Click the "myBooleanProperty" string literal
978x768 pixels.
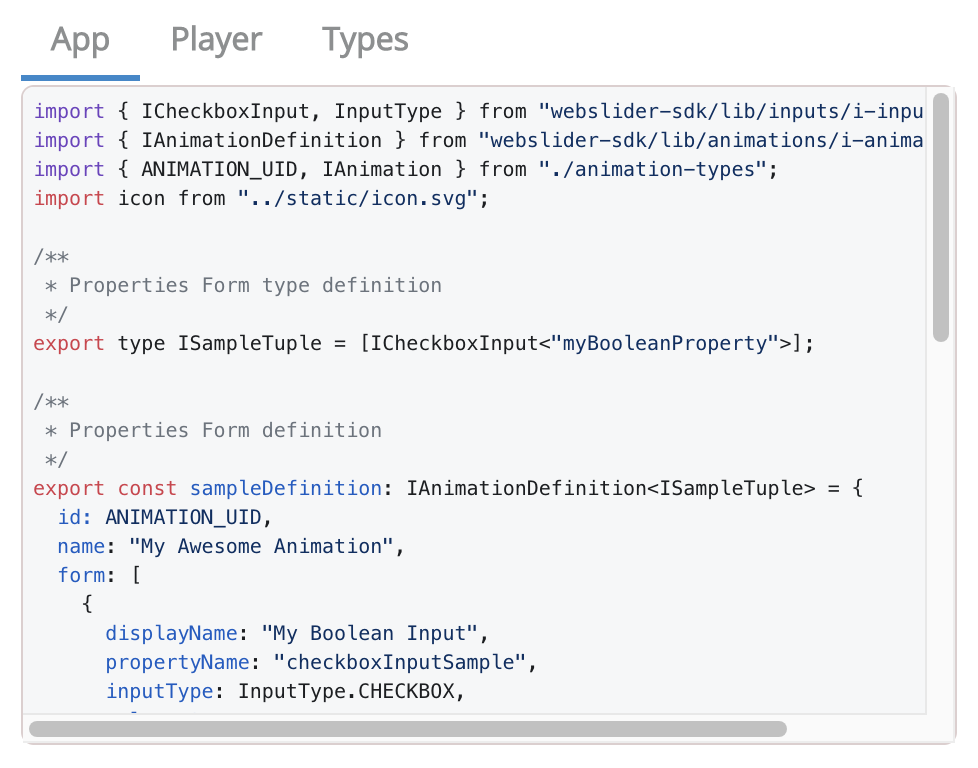pyautogui.click(x=665, y=344)
